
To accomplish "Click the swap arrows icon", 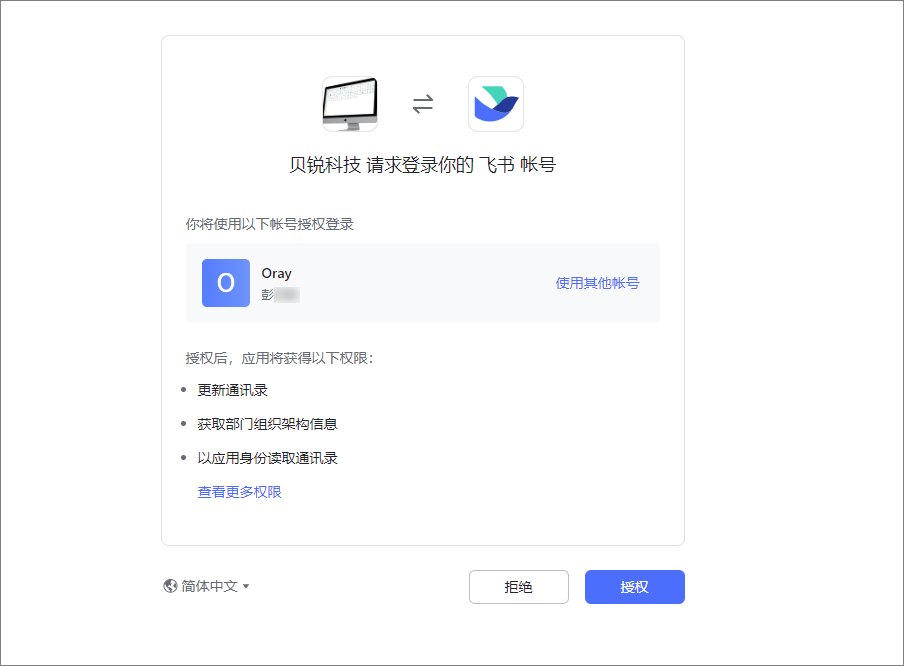I will click(x=423, y=104).
